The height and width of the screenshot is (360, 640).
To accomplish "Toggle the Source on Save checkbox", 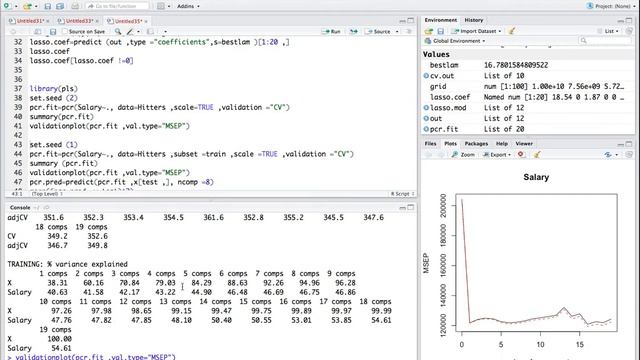I will [64, 31].
